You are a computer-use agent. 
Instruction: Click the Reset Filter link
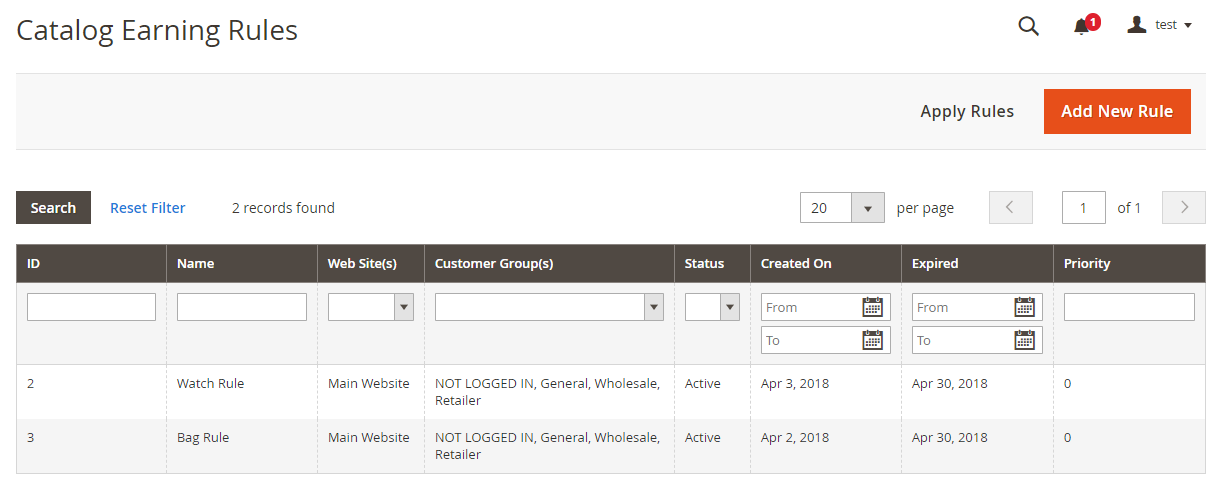click(x=148, y=208)
